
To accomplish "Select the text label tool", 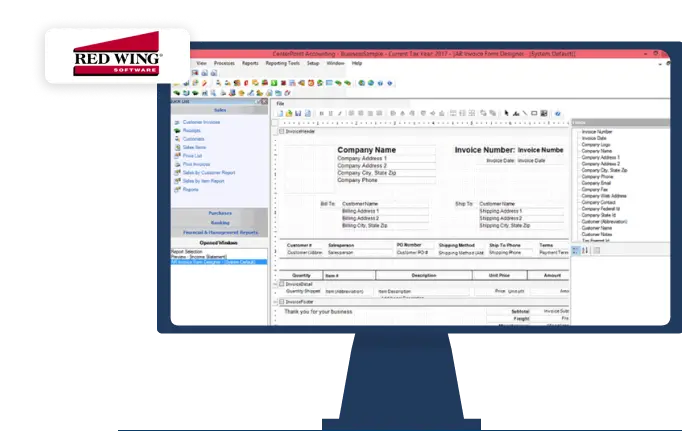I will click(x=516, y=113).
